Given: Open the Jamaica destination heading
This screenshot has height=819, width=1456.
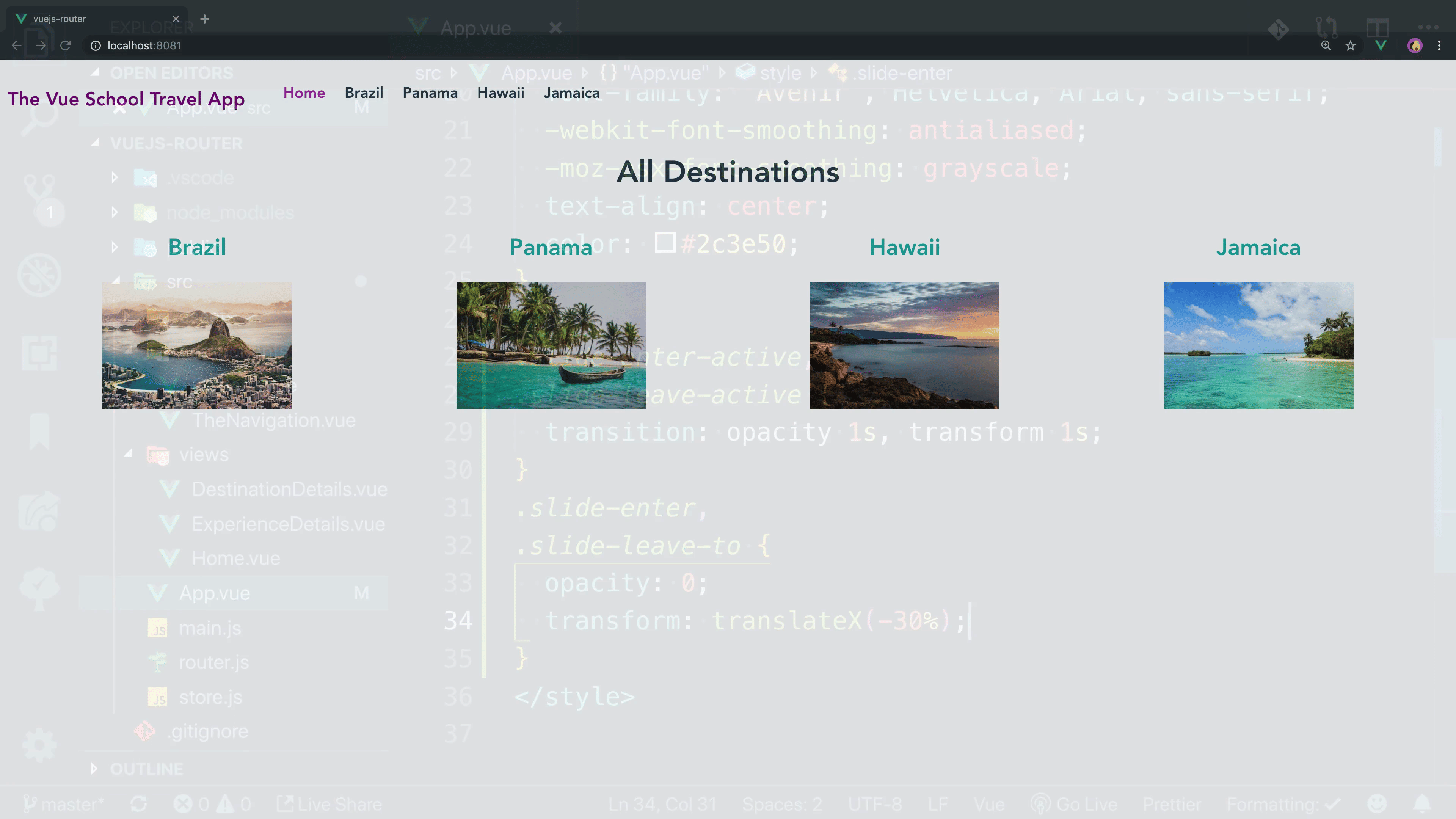Looking at the screenshot, I should click(1258, 247).
